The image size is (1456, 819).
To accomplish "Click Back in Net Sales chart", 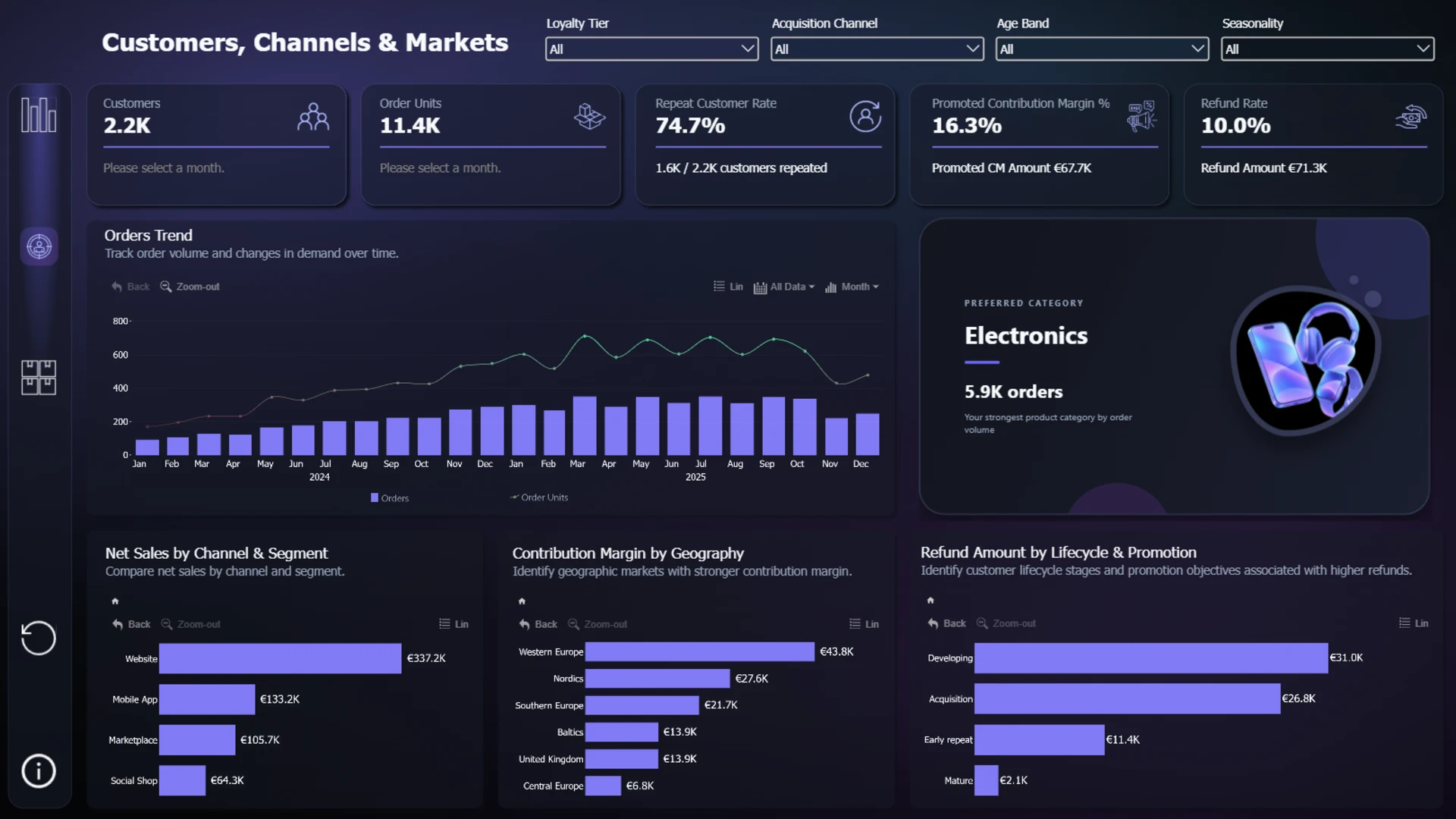I will (x=131, y=624).
